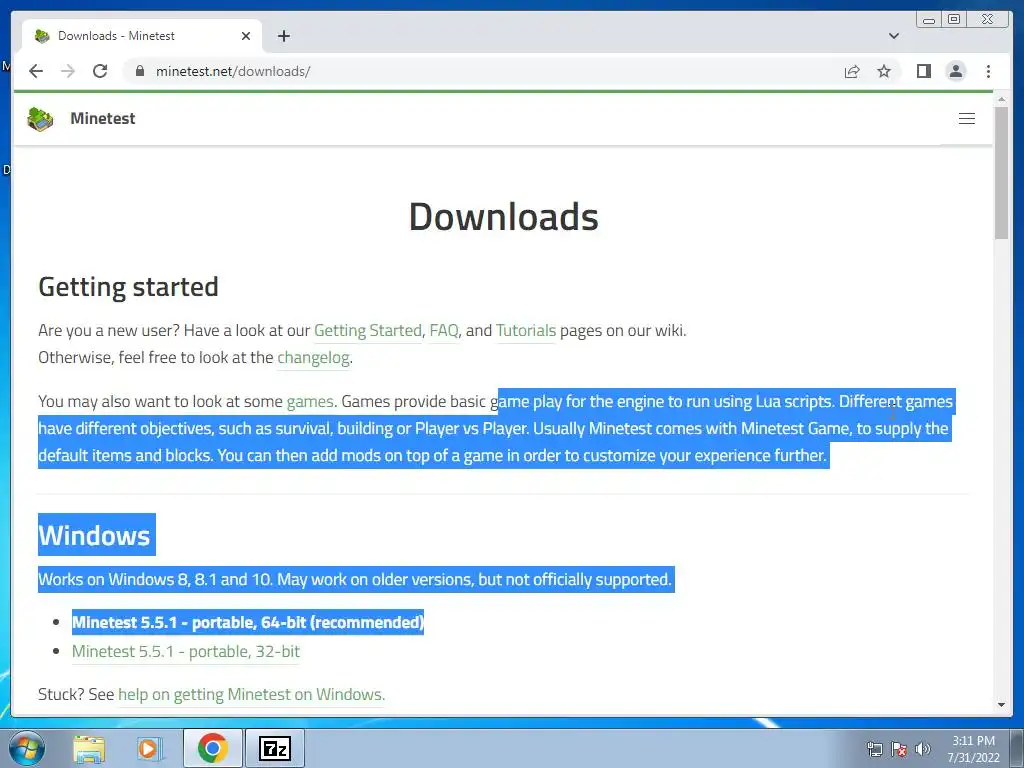This screenshot has width=1024, height=768.
Task: Click the scrollbar down arrow
Action: click(1001, 705)
